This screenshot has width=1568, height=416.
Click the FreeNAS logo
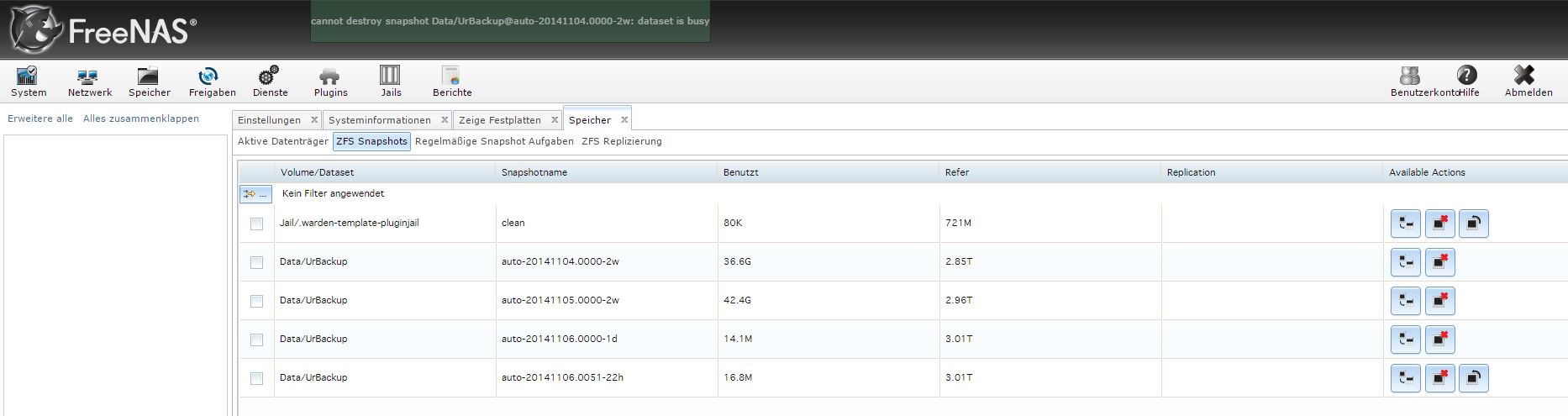coord(103,30)
